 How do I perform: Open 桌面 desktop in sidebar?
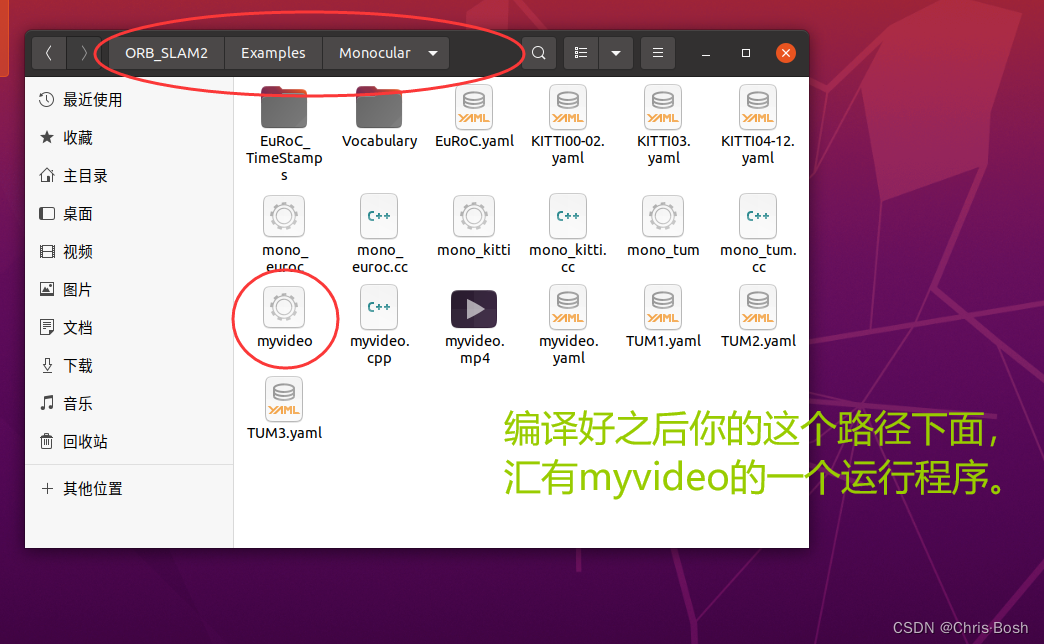point(129,214)
